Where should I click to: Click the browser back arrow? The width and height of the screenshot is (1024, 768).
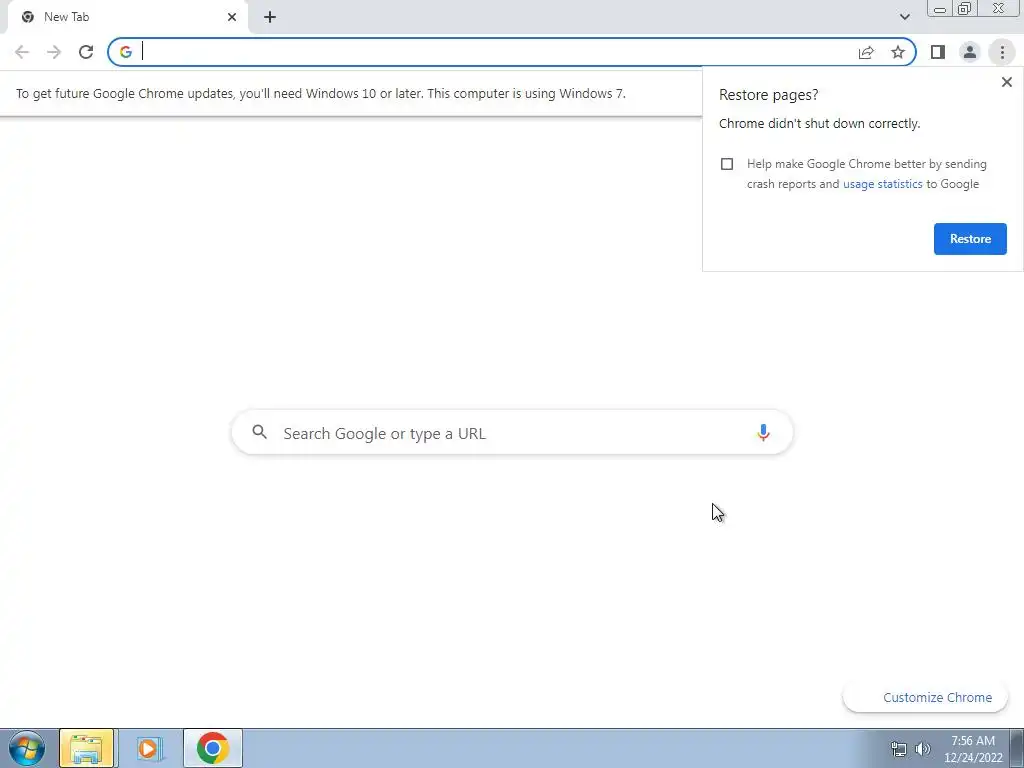(x=22, y=52)
